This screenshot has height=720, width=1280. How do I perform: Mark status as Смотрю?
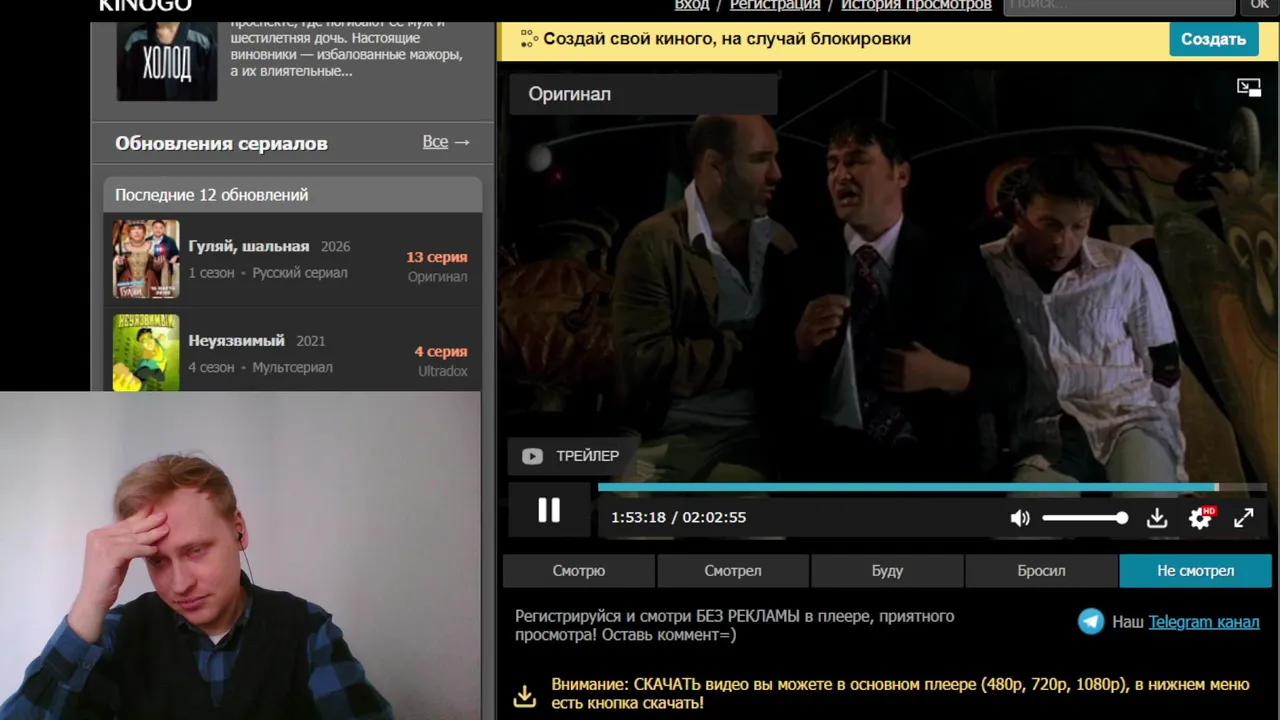(579, 571)
